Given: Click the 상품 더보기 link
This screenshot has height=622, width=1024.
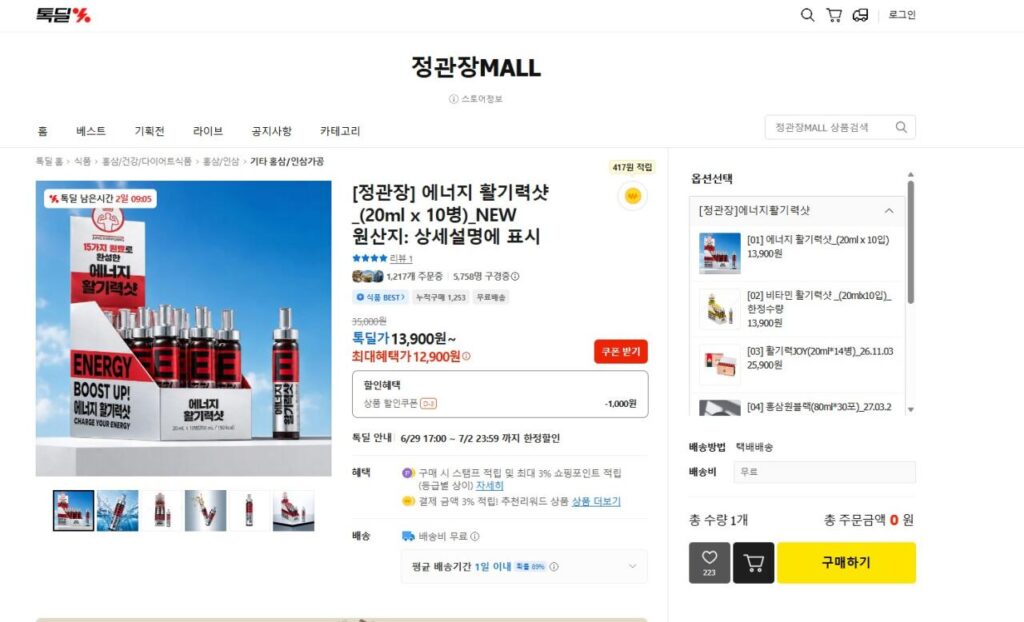Looking at the screenshot, I should point(596,501).
